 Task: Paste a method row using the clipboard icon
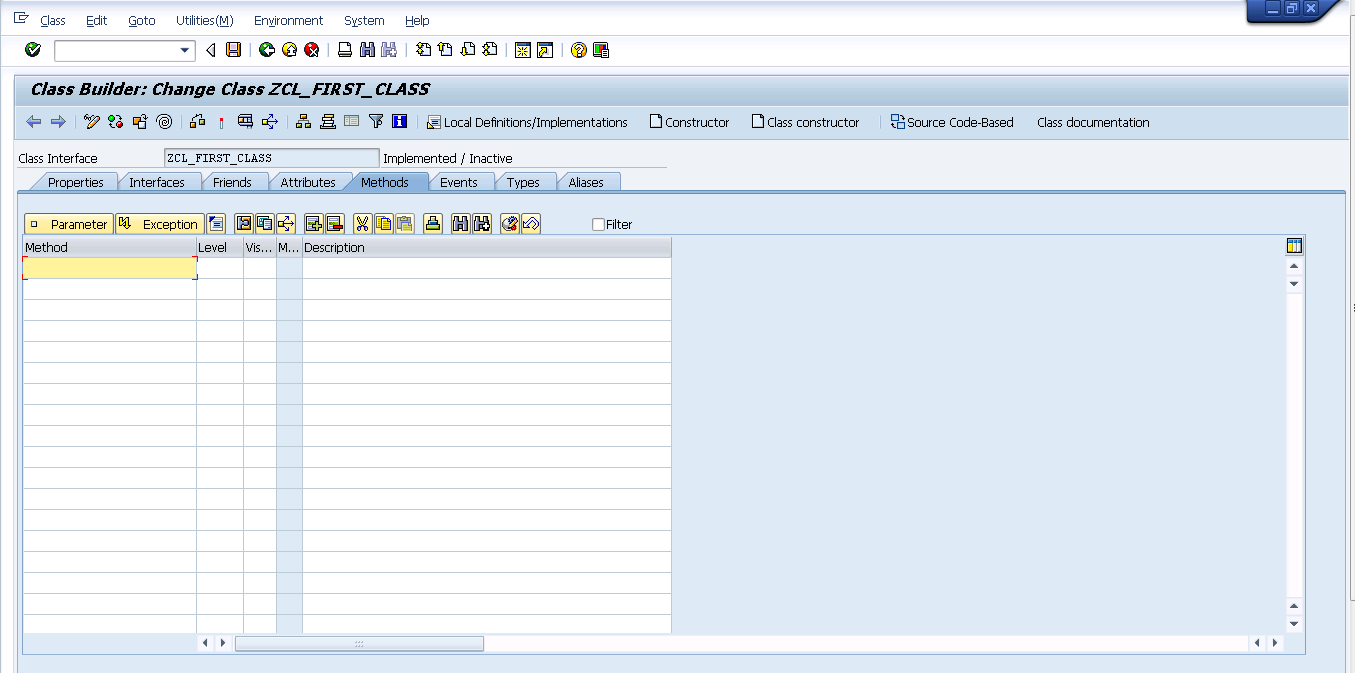click(406, 223)
